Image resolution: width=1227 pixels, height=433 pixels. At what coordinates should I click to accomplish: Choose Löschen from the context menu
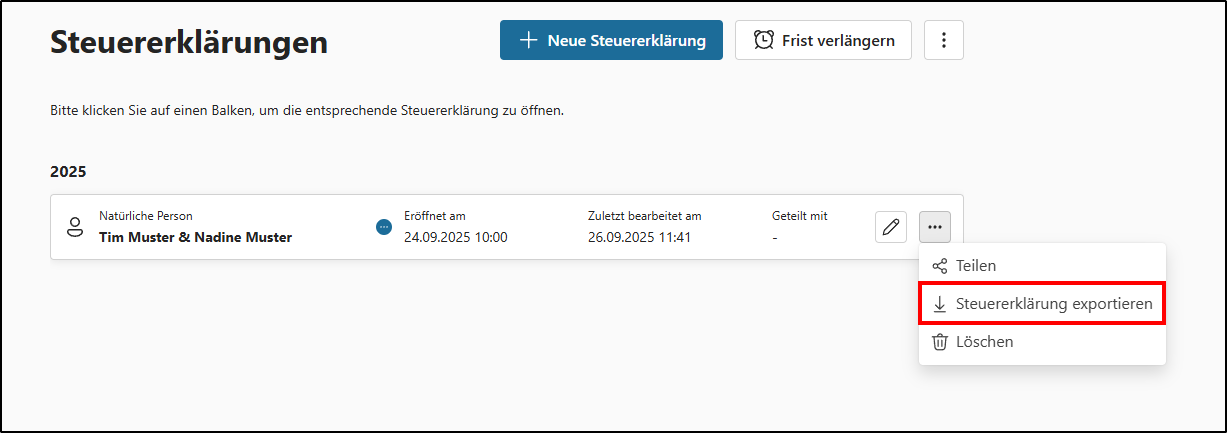(x=984, y=342)
